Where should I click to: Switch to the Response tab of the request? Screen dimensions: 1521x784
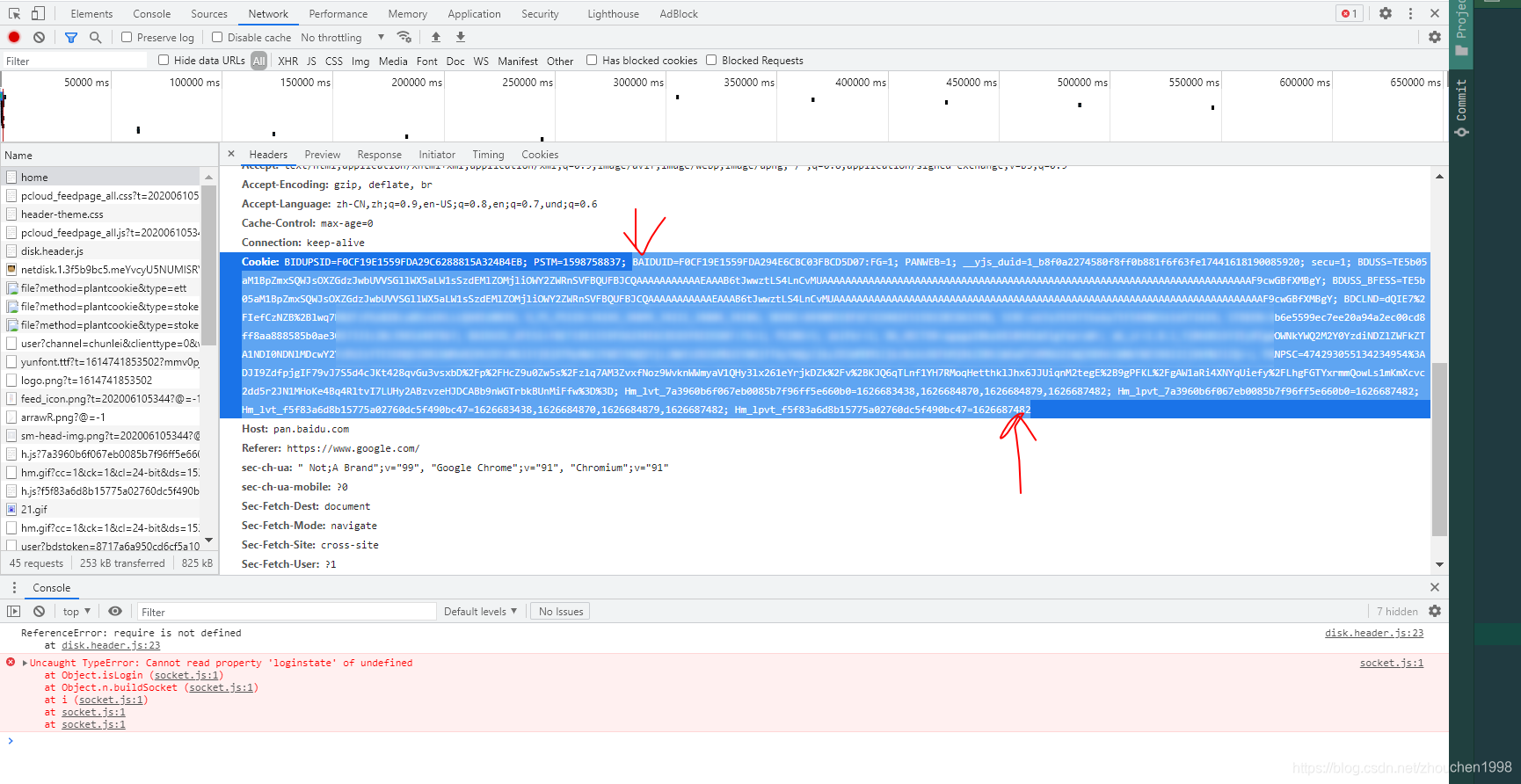[379, 154]
